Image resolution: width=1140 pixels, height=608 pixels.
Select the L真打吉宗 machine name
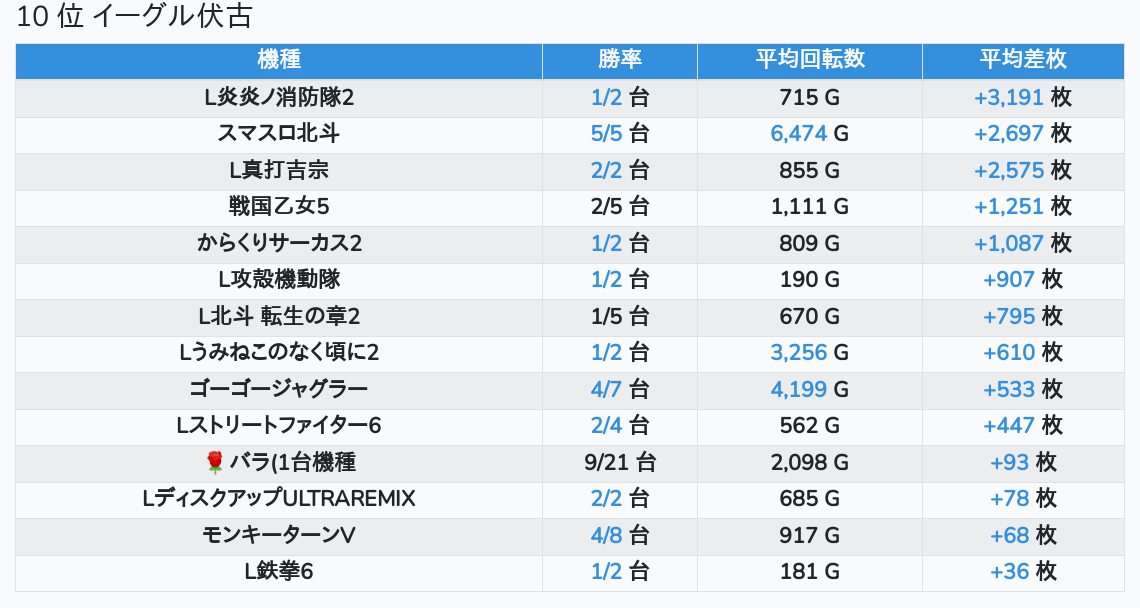[278, 170]
